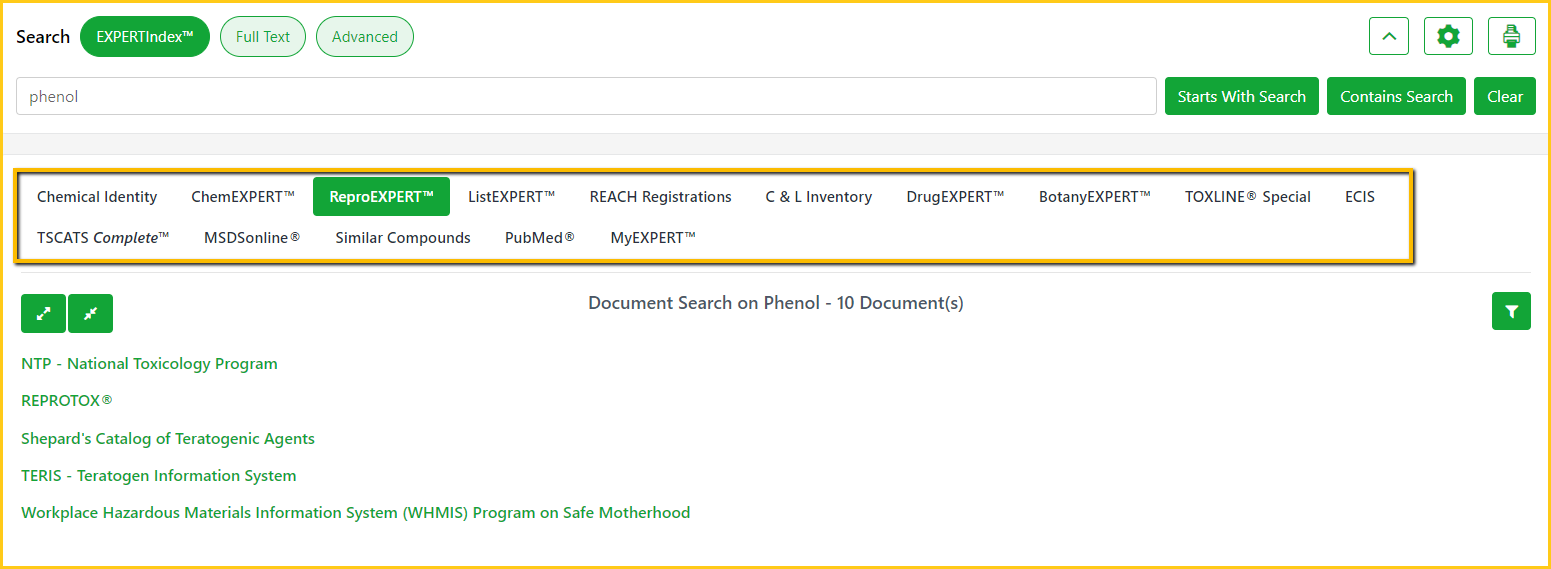Switch to the Similar Compounds tab

402,238
